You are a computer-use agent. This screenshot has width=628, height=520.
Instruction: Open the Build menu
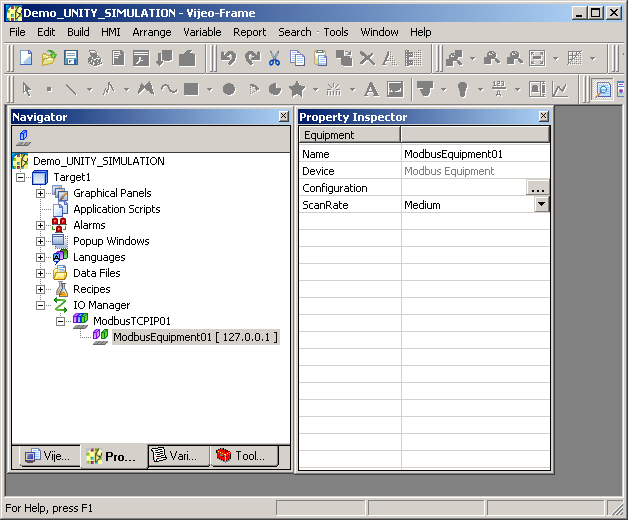78,32
